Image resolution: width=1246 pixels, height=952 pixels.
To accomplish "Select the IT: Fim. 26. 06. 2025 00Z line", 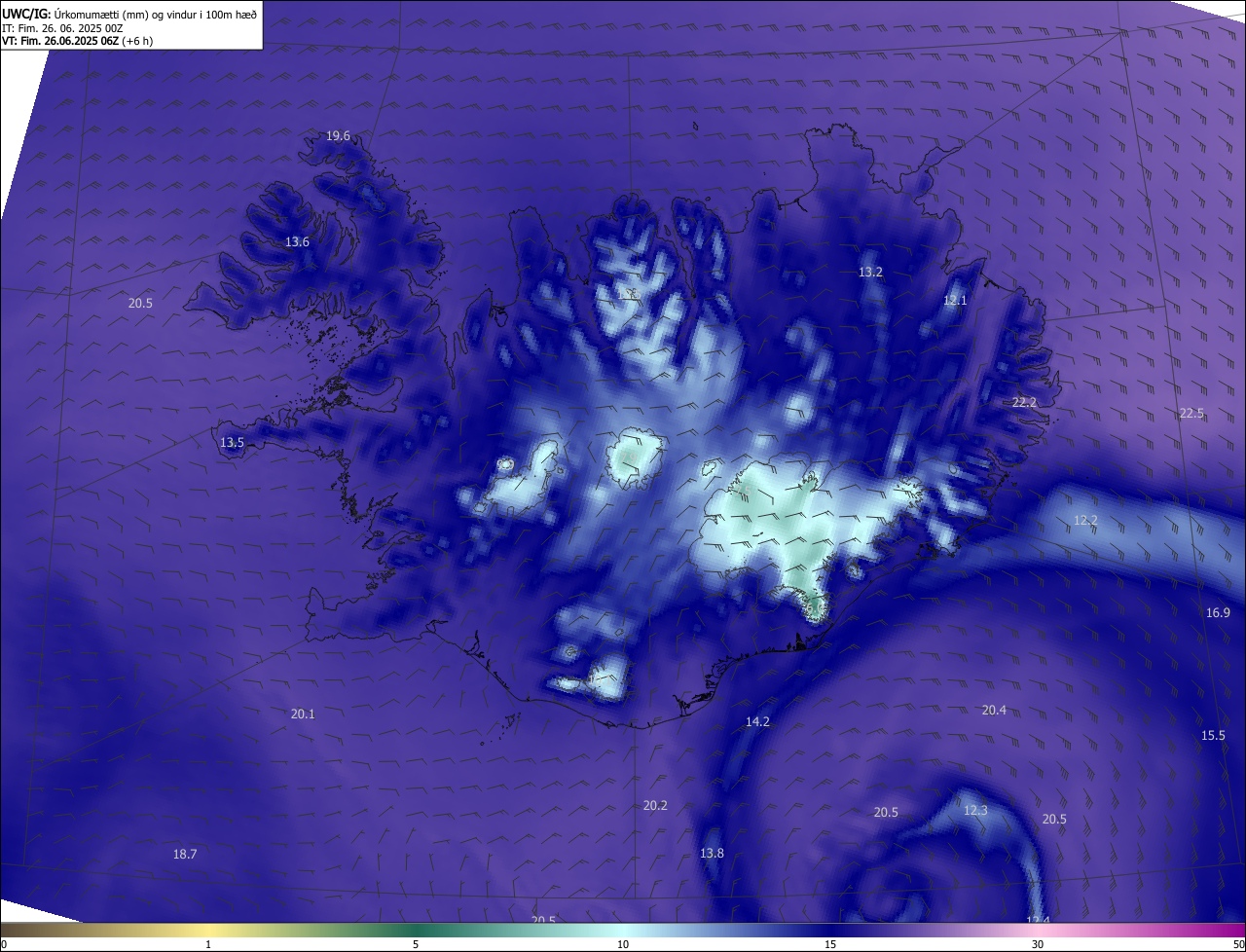I will click(61, 28).
